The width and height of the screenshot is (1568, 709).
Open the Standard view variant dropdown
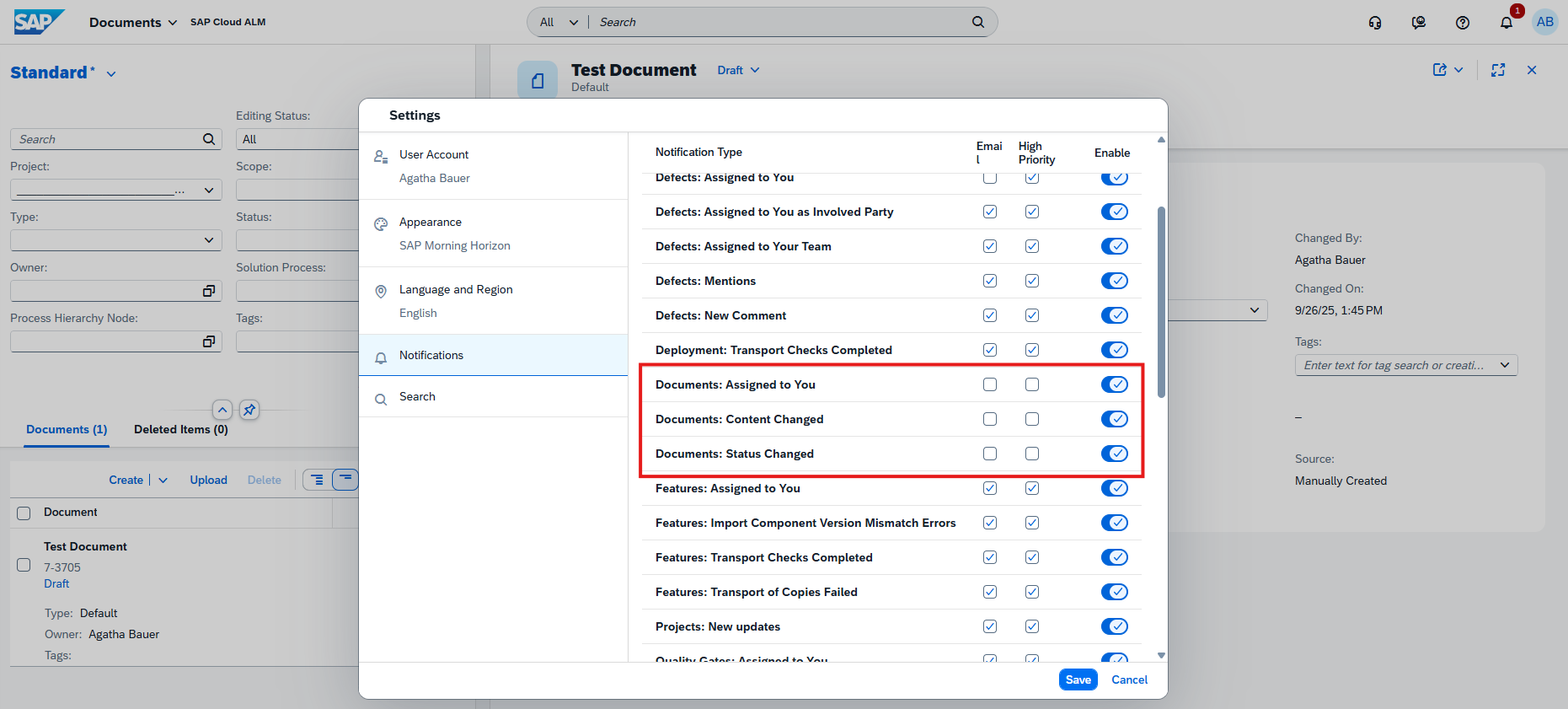(111, 74)
